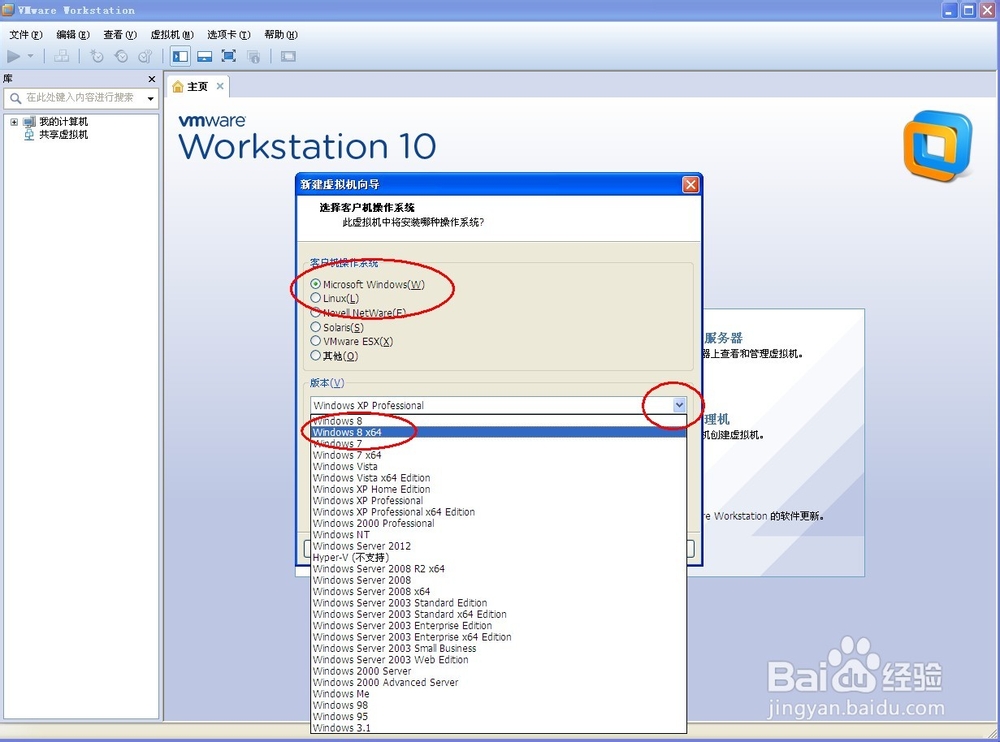Choose Windows 8 x64 from the list
Viewport: 1000px width, 742px height.
(x=499, y=432)
